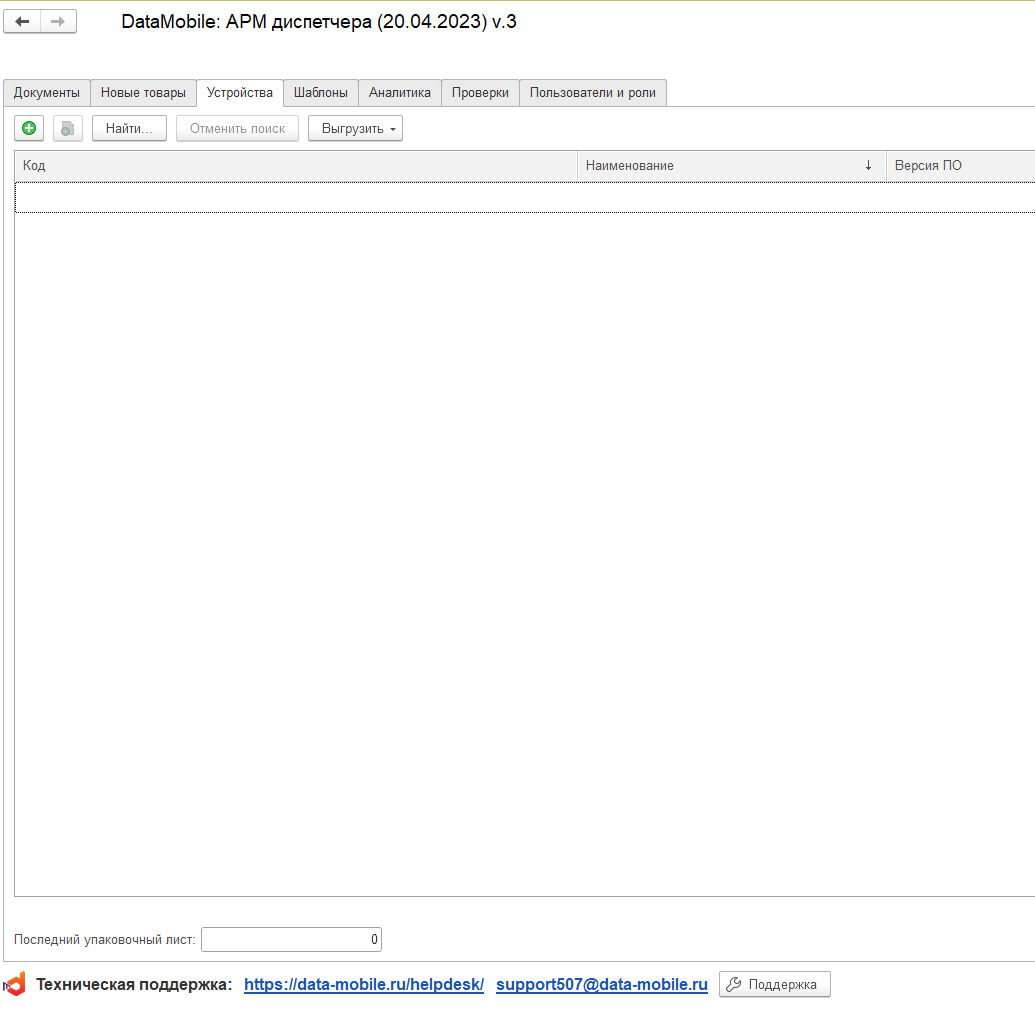Focus the Последний упаковочный лист field
The image size is (1035, 1010).
pyautogui.click(x=291, y=939)
